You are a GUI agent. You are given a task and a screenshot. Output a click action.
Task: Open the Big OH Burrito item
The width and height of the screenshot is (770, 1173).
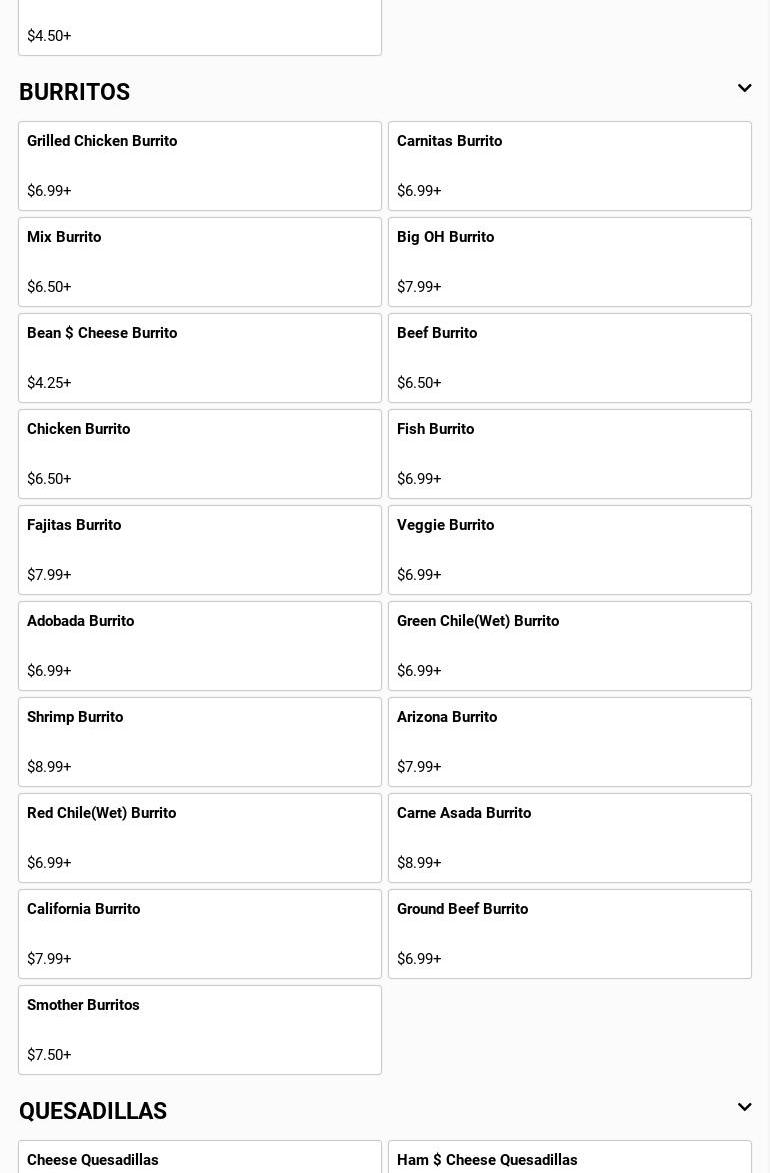[x=570, y=262]
